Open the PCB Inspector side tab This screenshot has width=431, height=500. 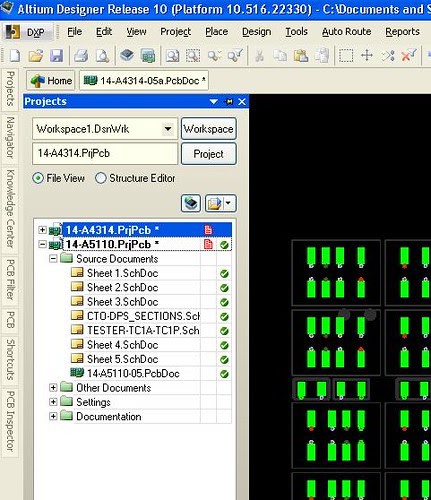[x=10, y=421]
